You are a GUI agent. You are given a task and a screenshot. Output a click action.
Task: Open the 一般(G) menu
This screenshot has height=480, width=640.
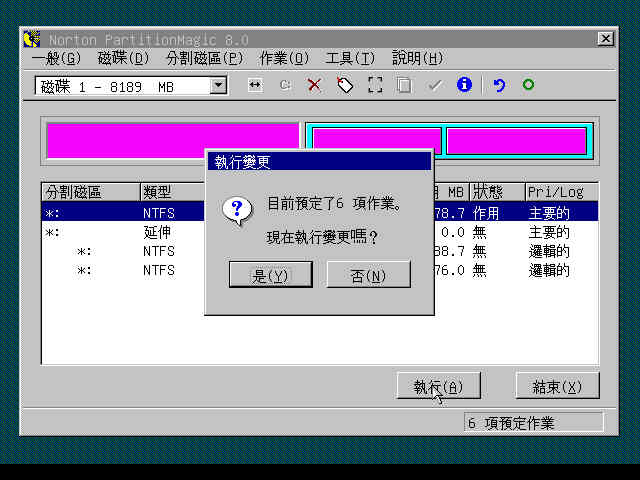(x=56, y=59)
